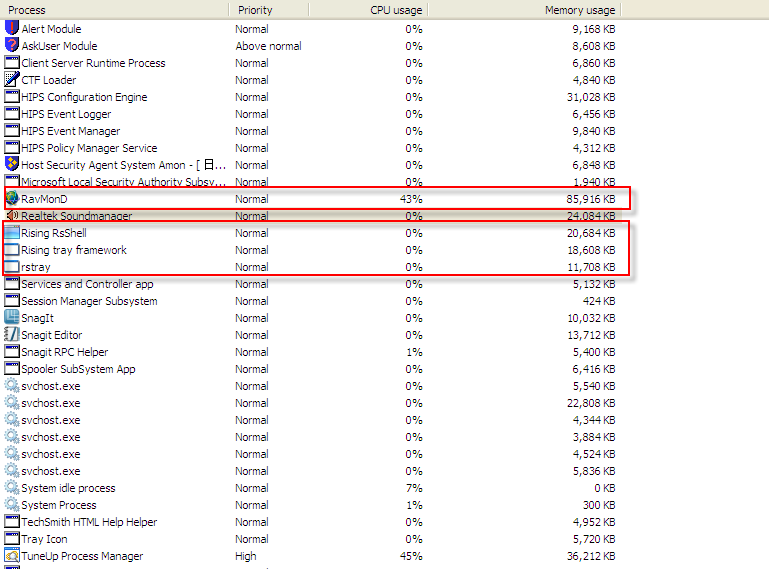
Task: Click the HIPS Policy Manager Service icon
Action: pos(12,147)
